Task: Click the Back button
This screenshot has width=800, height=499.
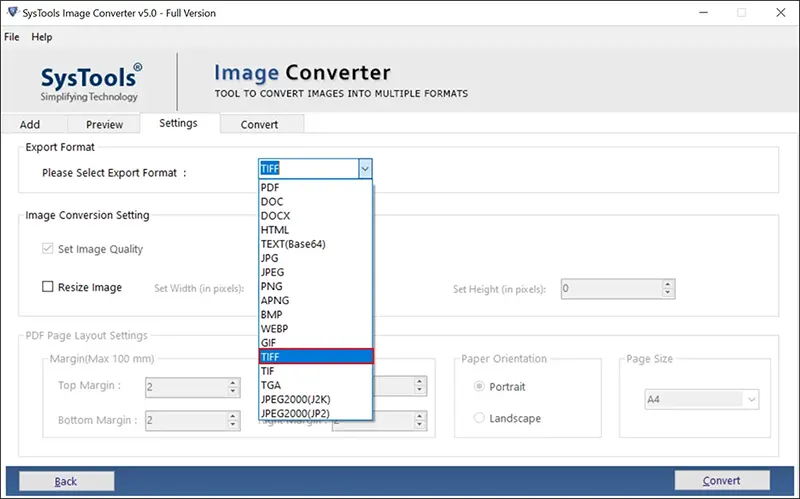Action: [x=66, y=481]
